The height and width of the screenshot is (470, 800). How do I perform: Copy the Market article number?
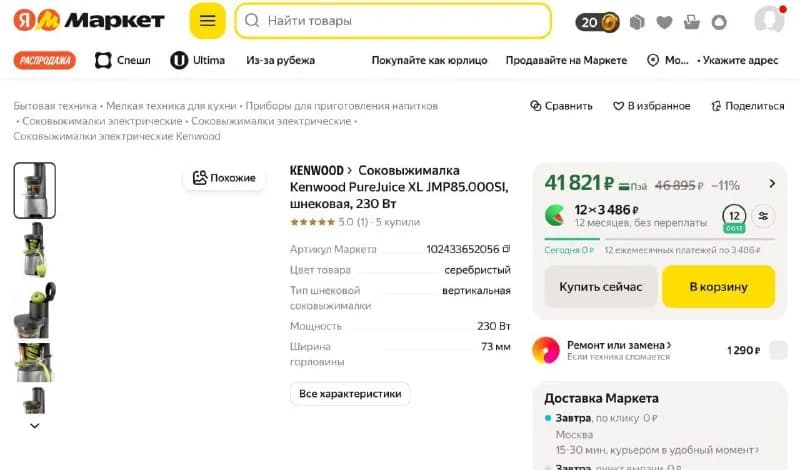[506, 249]
